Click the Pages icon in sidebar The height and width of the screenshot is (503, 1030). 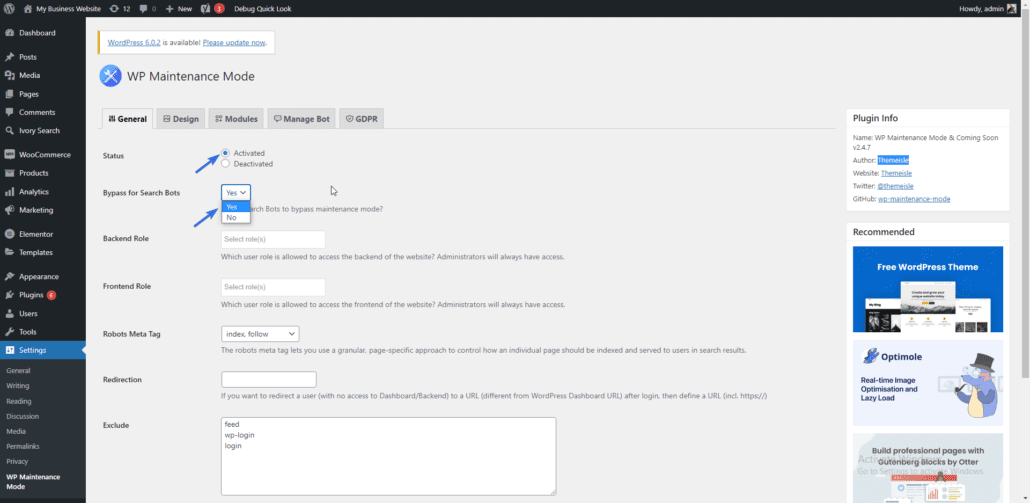pos(10,94)
